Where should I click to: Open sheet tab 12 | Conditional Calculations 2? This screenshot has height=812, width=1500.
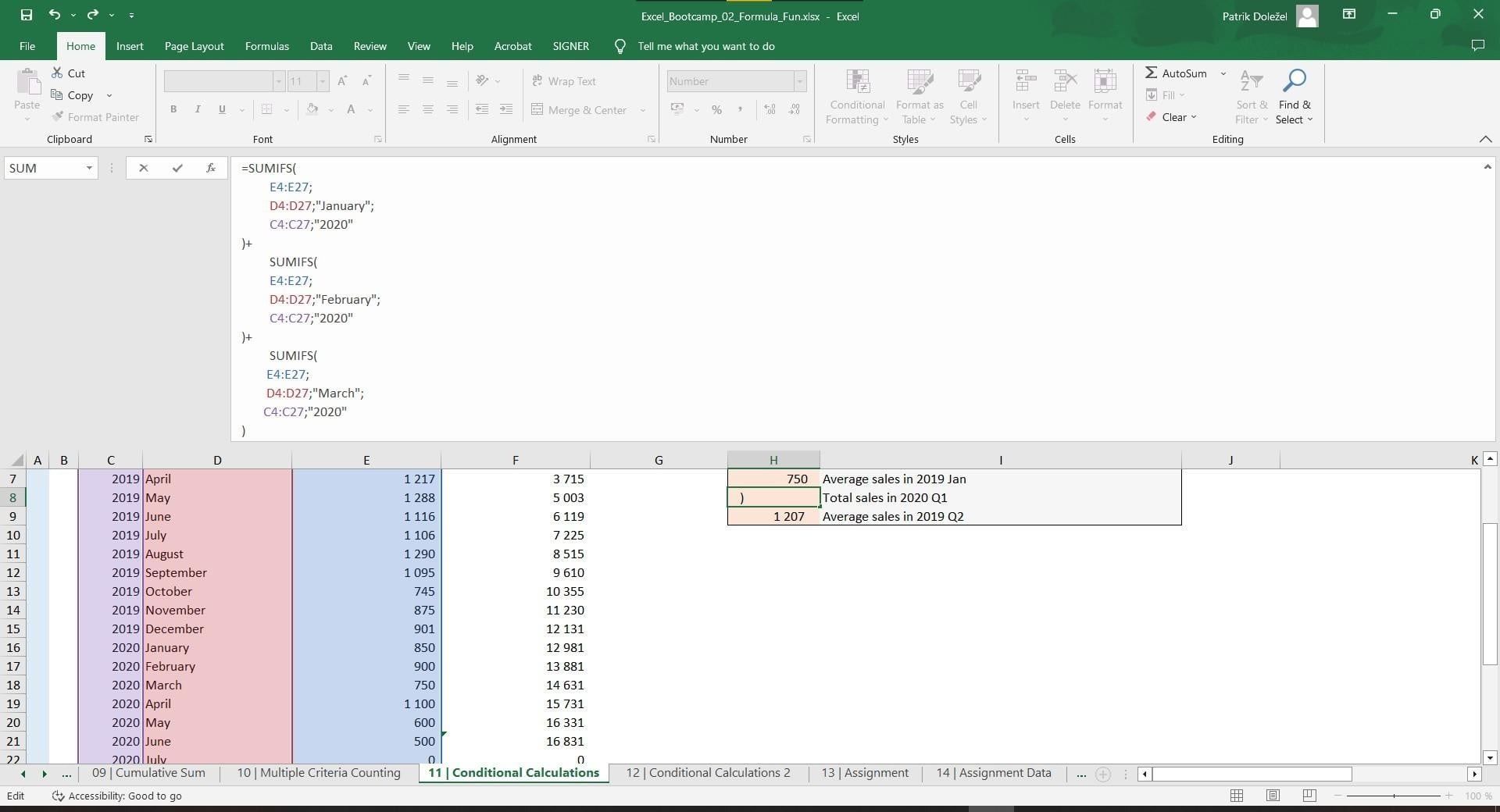(x=708, y=773)
